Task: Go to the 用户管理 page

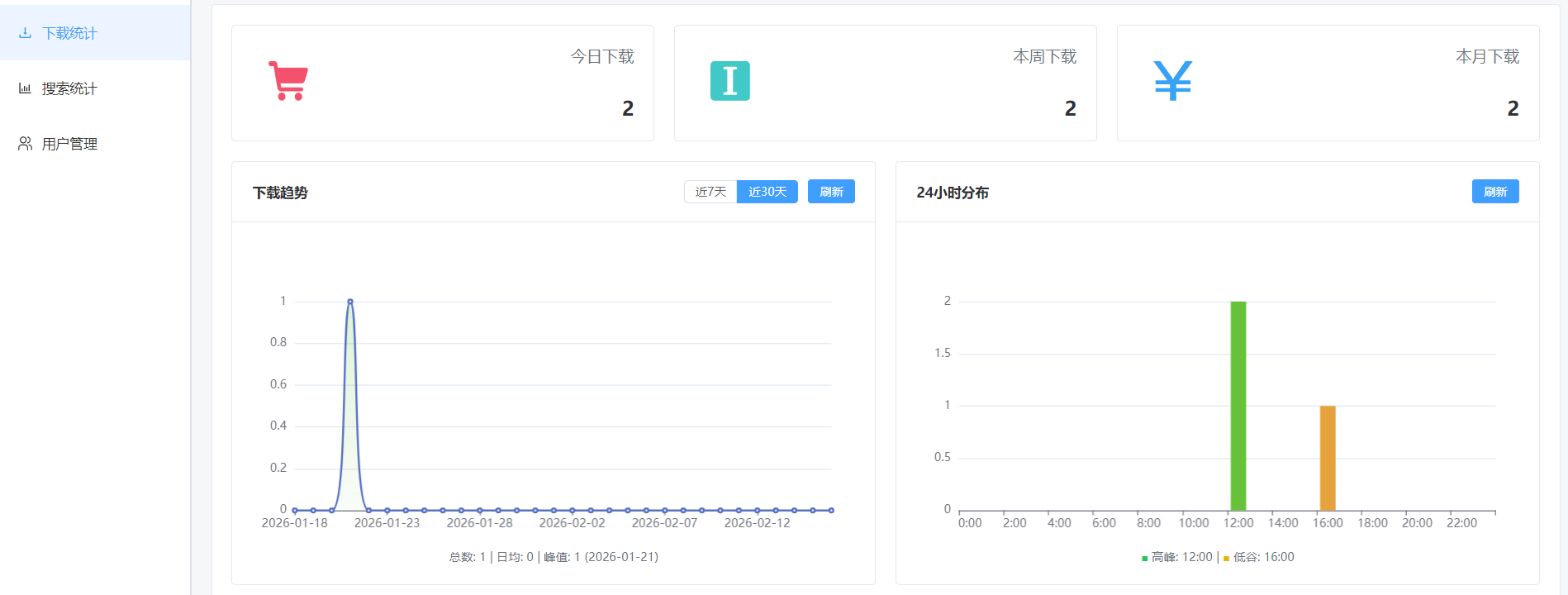Action: [69, 144]
